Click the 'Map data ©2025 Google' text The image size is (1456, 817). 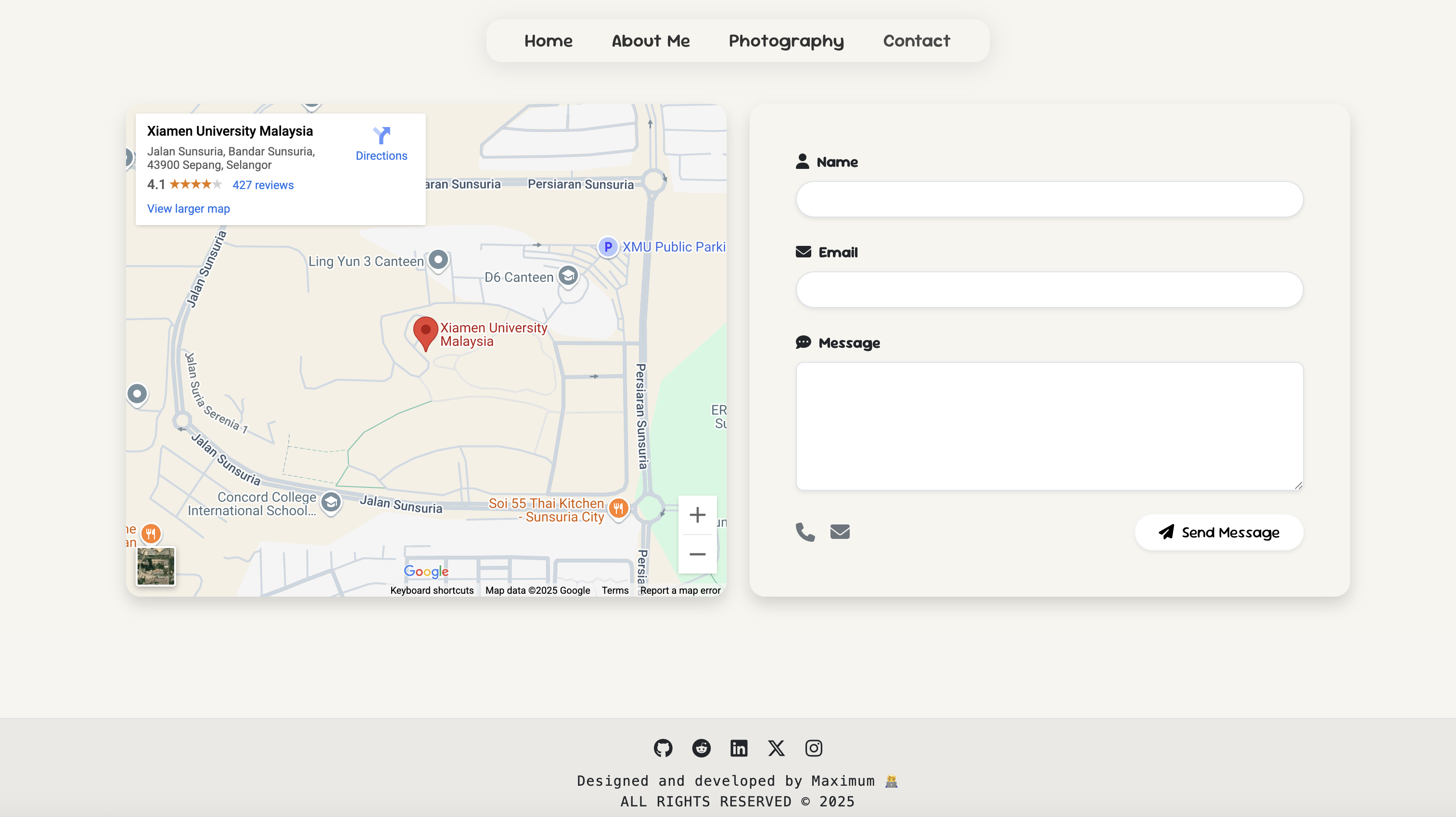[x=537, y=590]
